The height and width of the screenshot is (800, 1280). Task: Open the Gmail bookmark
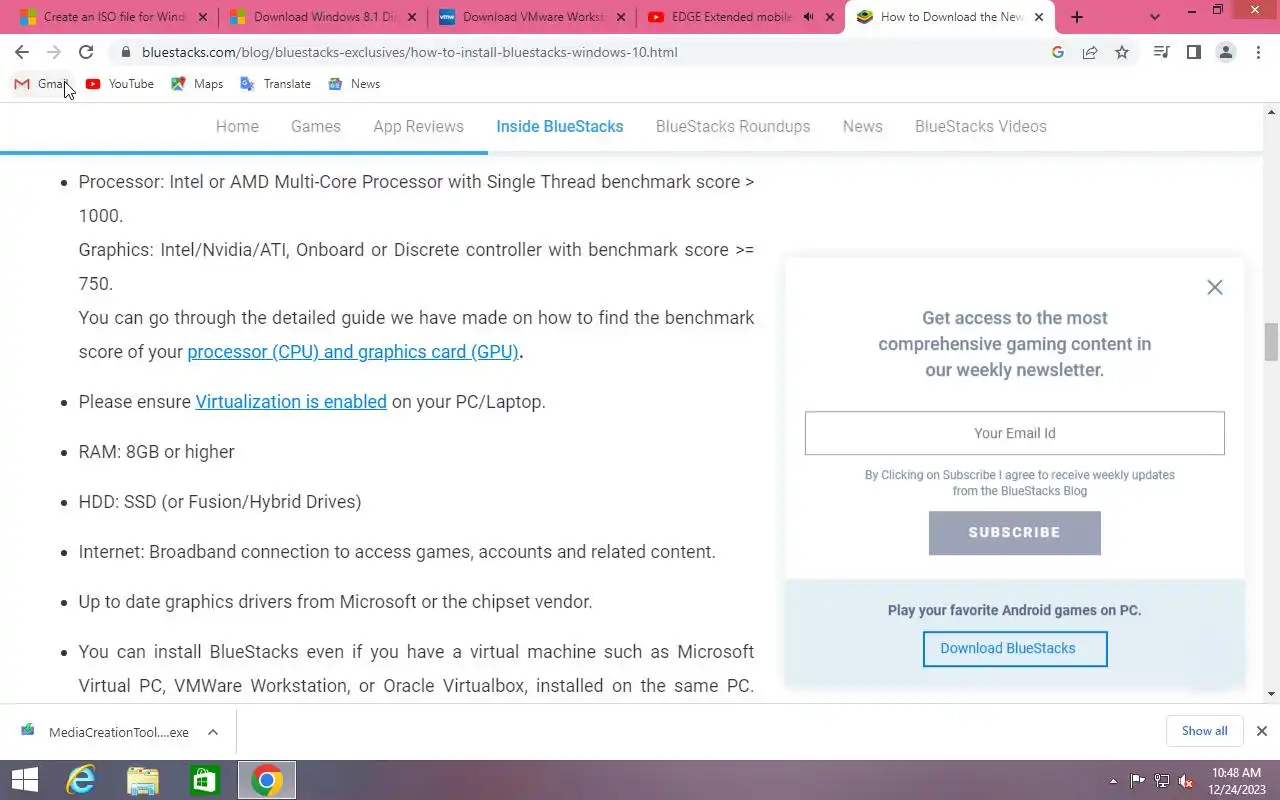[x=41, y=84]
